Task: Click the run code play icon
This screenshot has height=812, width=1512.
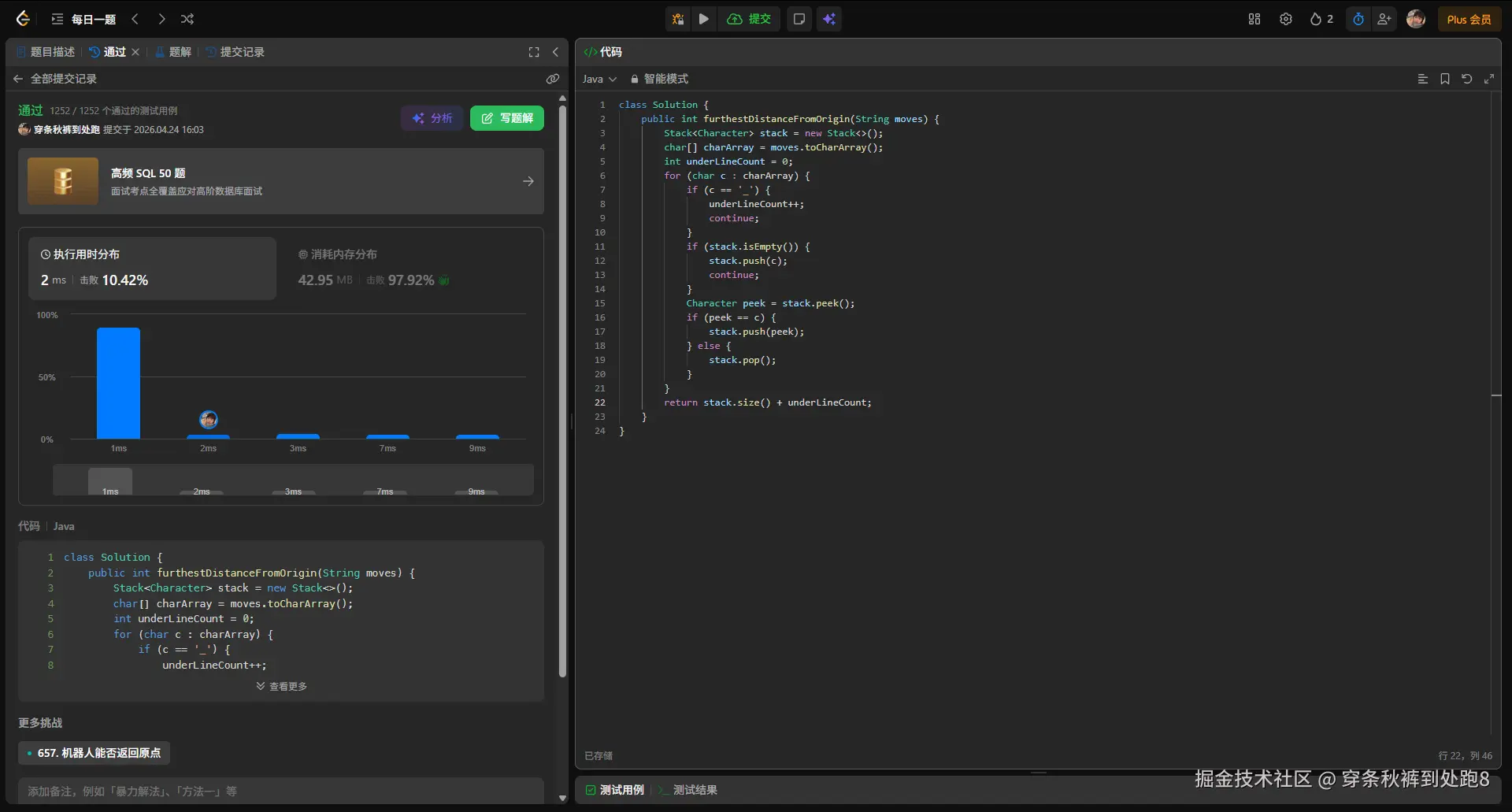Action: point(704,19)
